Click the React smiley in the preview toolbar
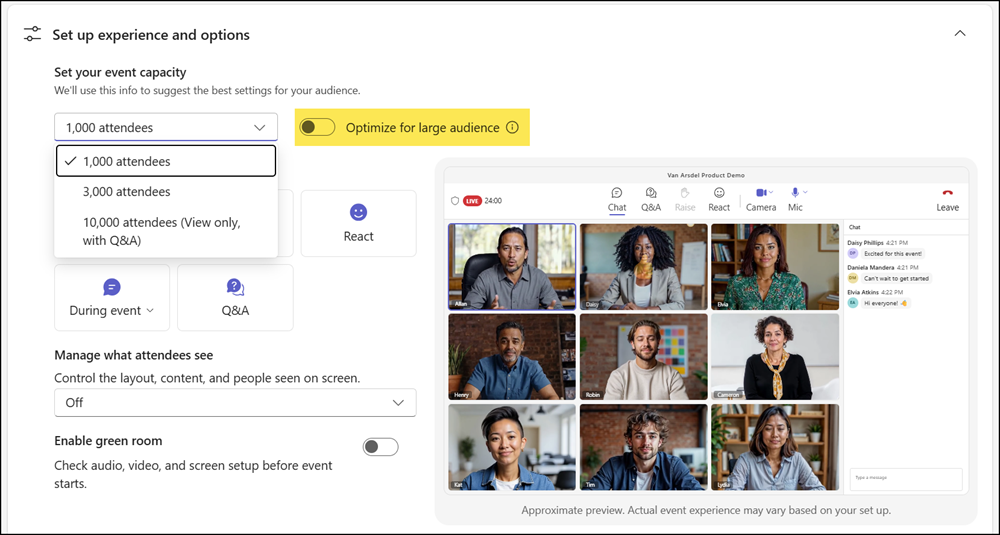Viewport: 1000px width, 535px height. [719, 193]
